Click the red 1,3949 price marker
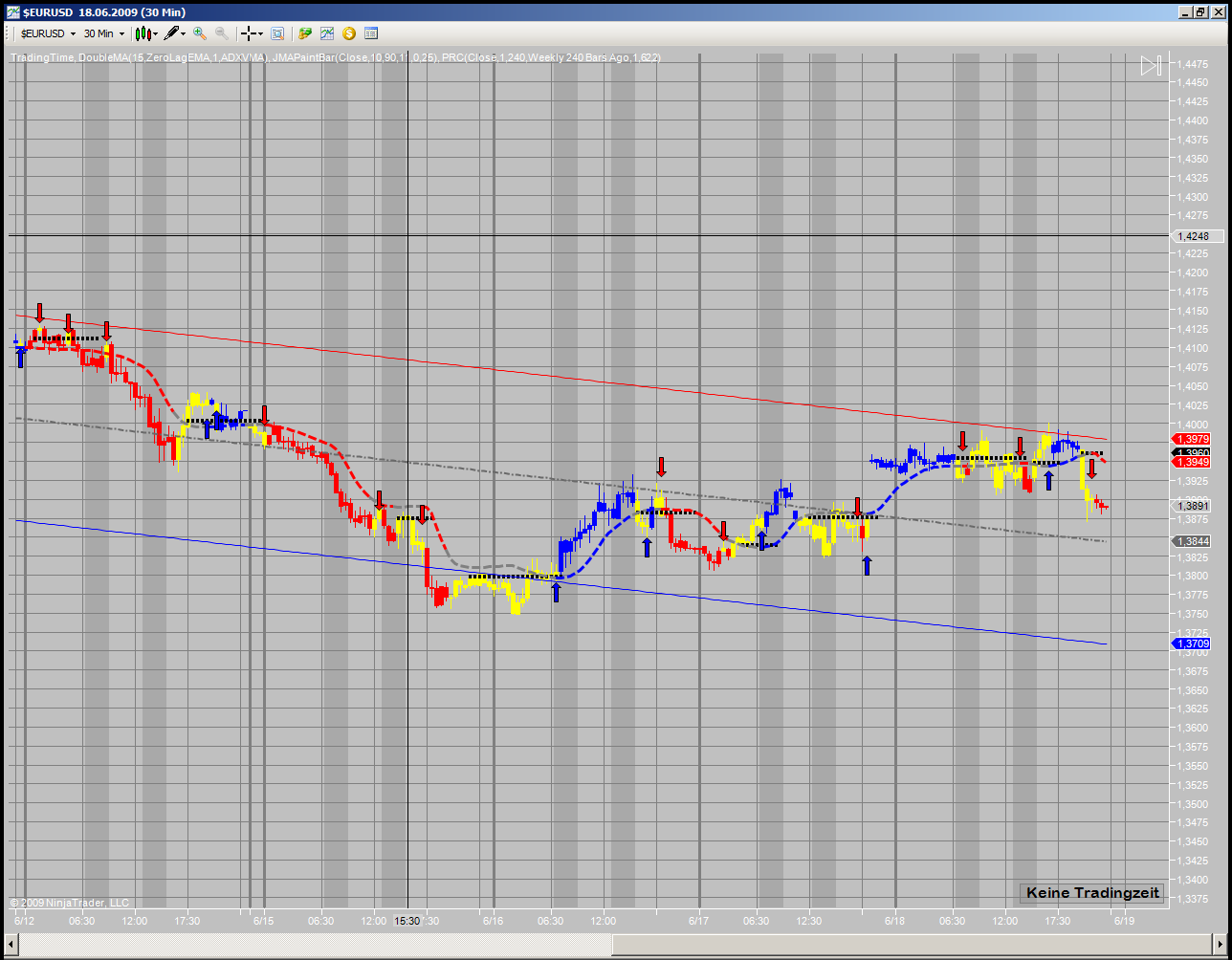The height and width of the screenshot is (960, 1232). [x=1193, y=462]
